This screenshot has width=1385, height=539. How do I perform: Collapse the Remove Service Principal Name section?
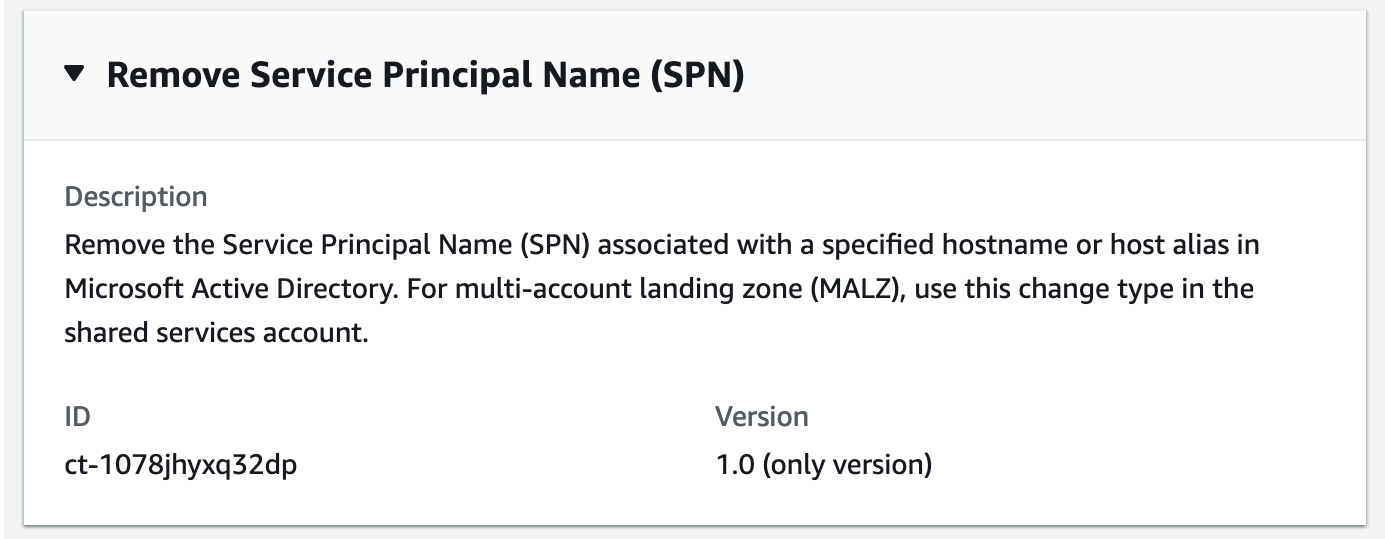pyautogui.click(x=76, y=74)
